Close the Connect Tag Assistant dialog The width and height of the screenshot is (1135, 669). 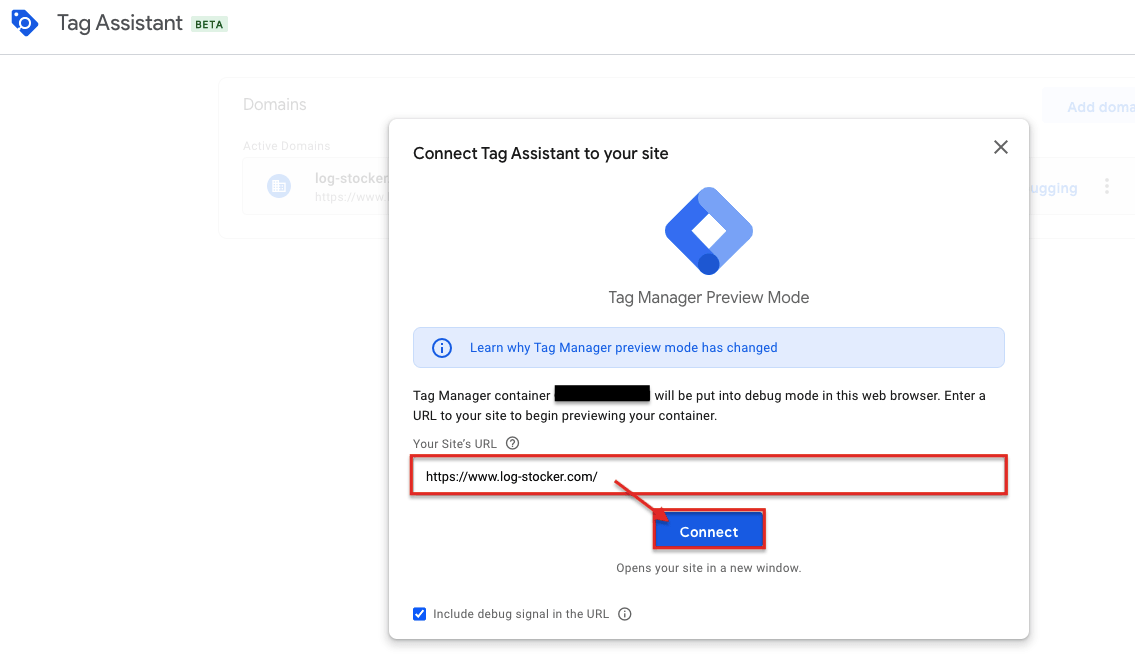1000,147
